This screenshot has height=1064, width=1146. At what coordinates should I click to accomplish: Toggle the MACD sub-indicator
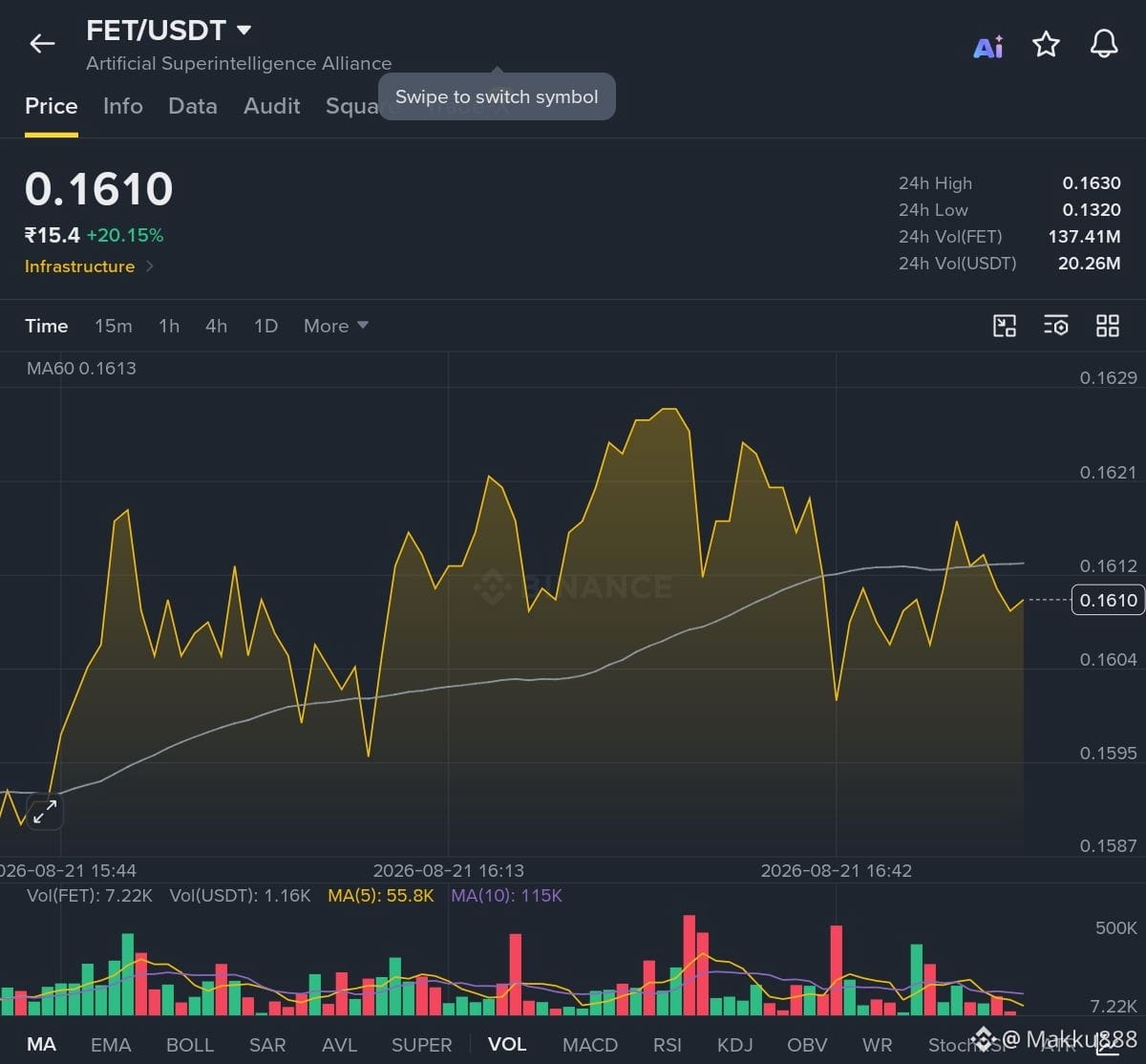[590, 1044]
